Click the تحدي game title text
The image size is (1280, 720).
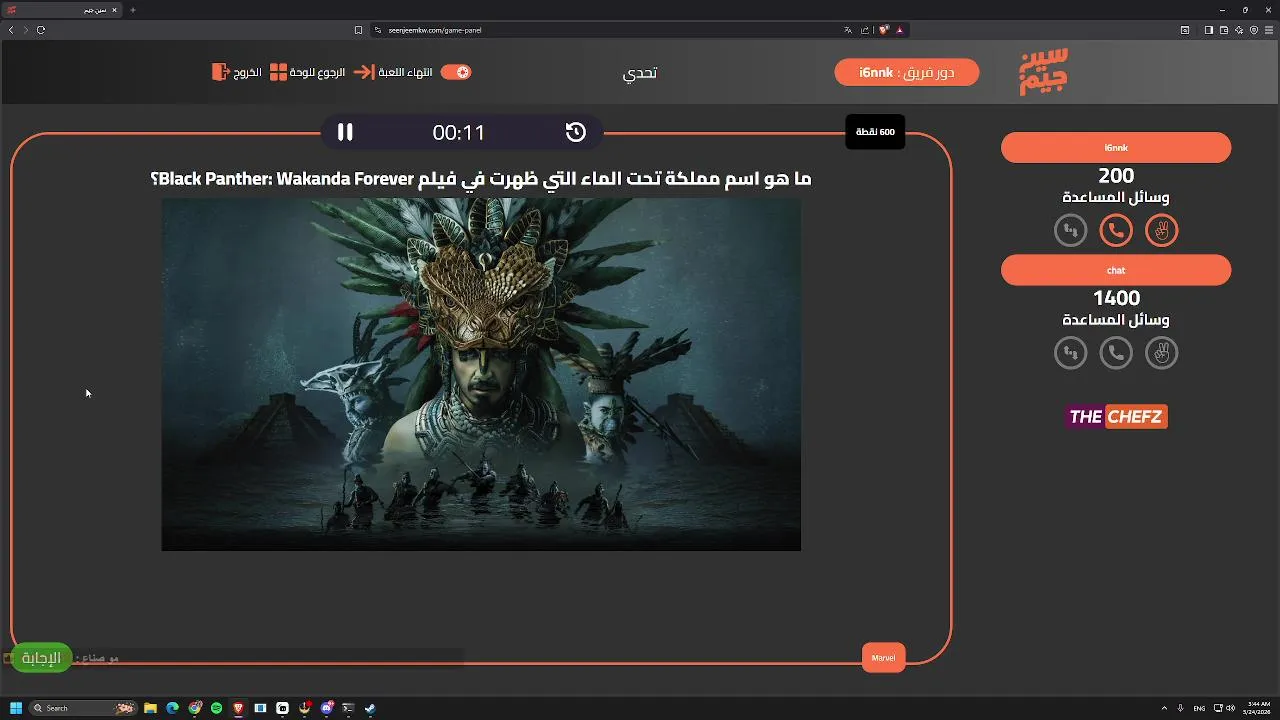click(x=640, y=72)
